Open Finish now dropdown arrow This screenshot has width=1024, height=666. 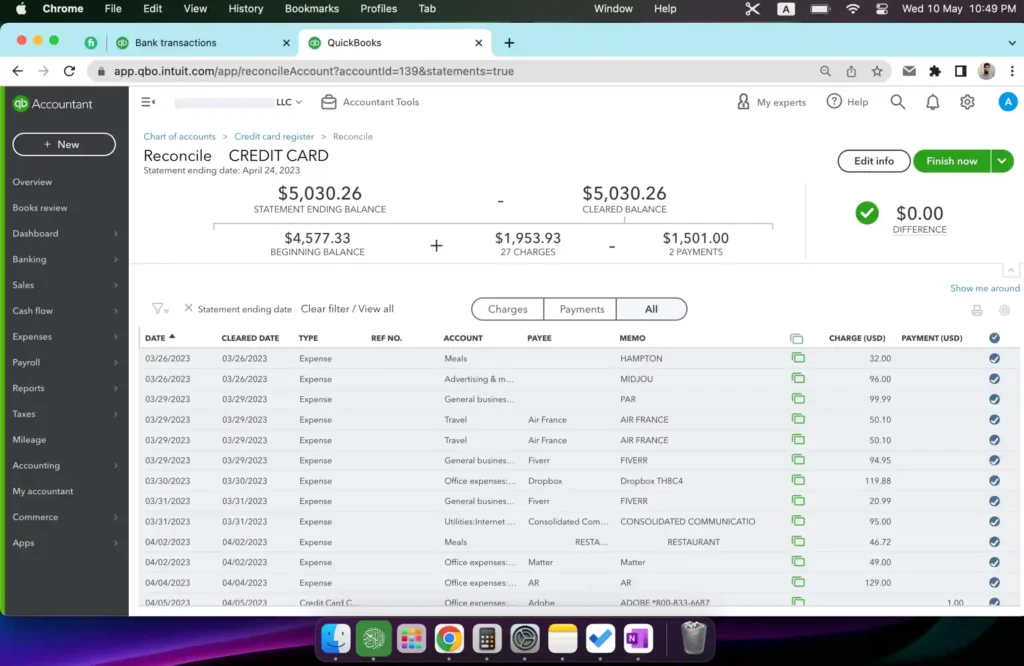point(1002,161)
